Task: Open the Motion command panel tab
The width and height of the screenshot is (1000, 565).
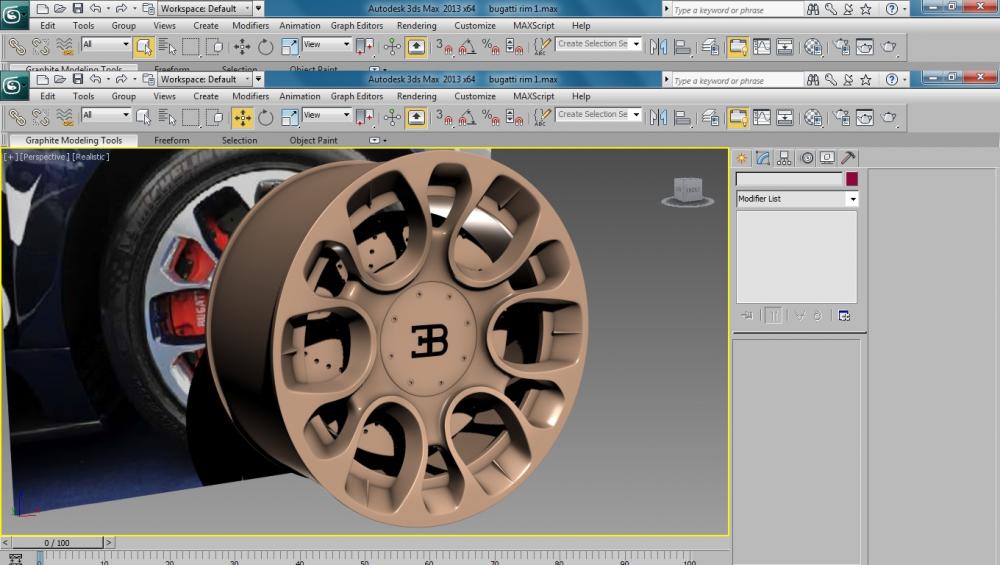Action: coord(807,158)
